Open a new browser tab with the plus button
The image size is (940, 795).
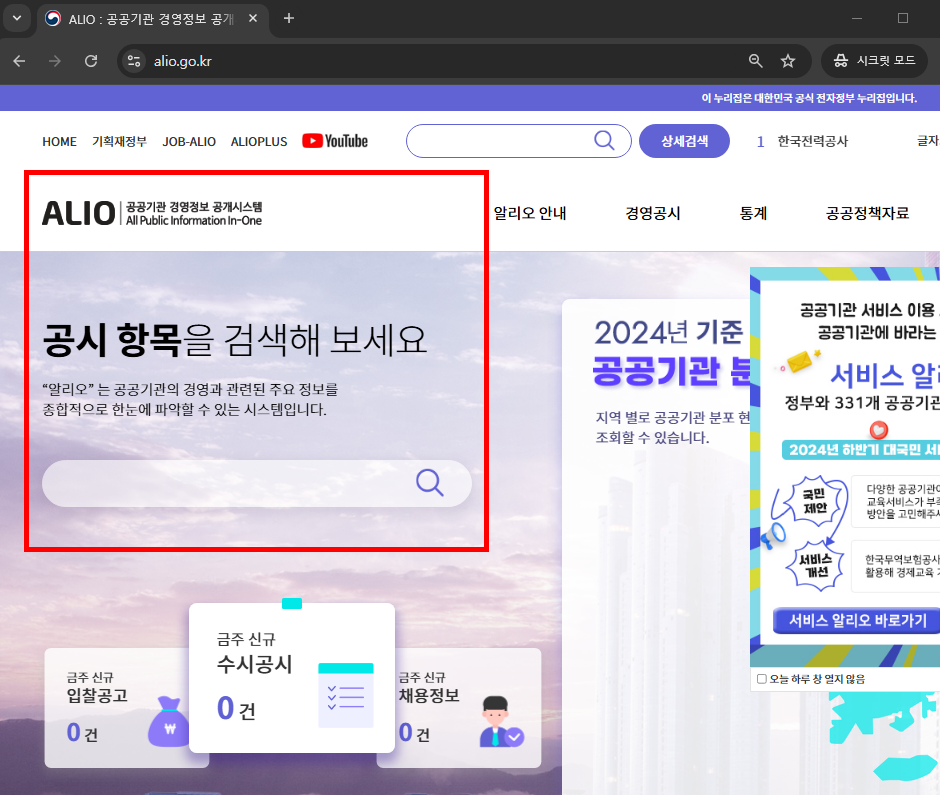[289, 18]
